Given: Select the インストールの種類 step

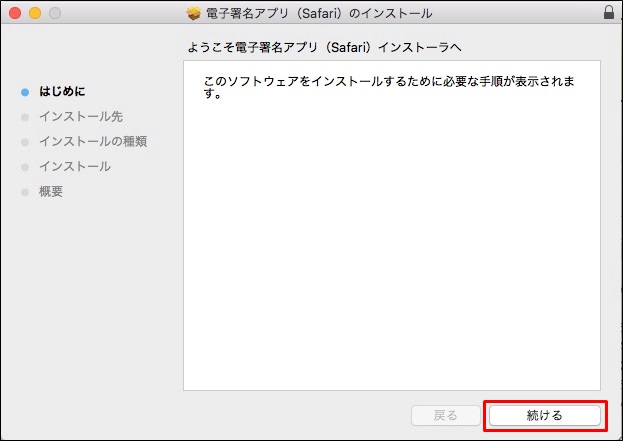Looking at the screenshot, I should [93, 141].
